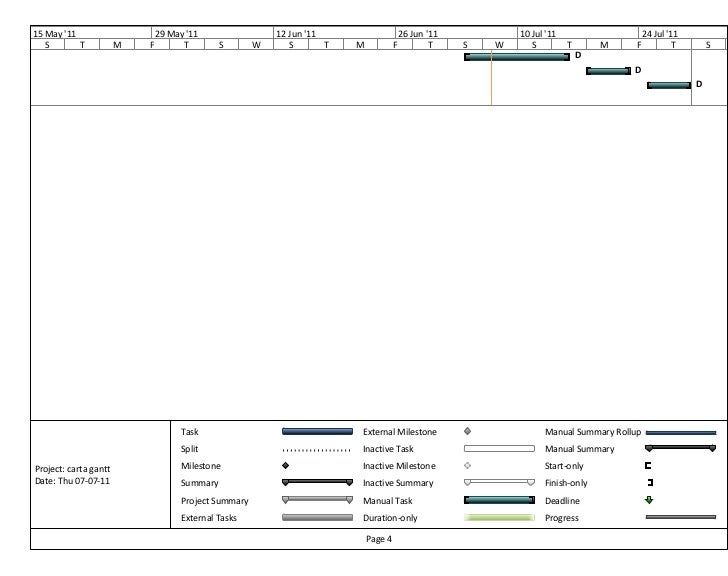Select the 'Duration-only' legend label
728x576 pixels.
(x=390, y=518)
